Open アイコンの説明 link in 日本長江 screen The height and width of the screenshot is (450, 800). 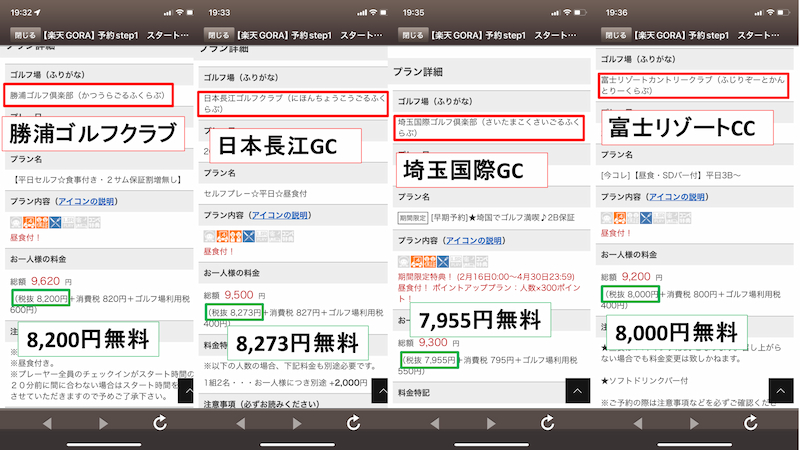(280, 215)
